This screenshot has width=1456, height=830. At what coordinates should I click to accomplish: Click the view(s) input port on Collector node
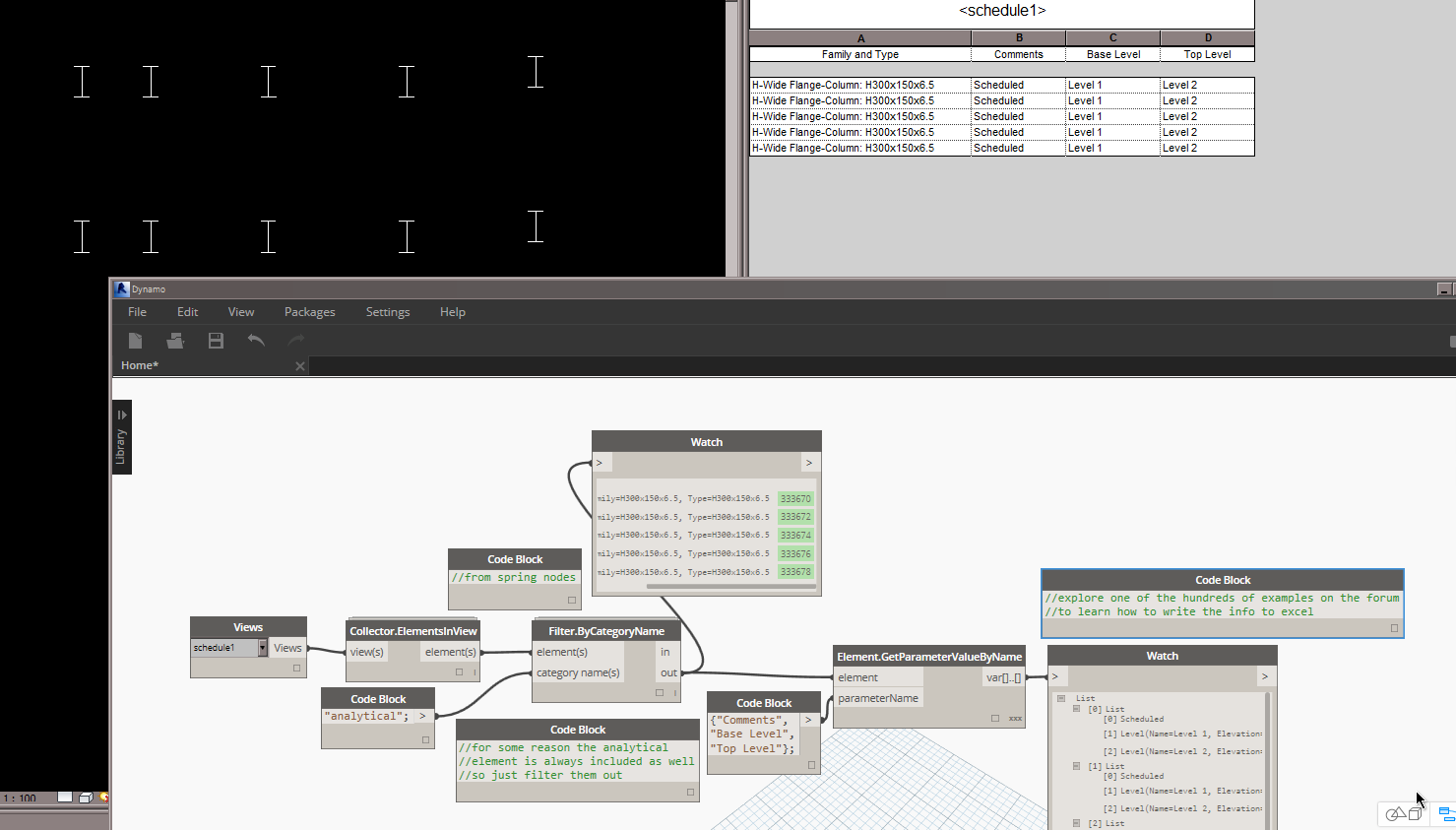366,652
